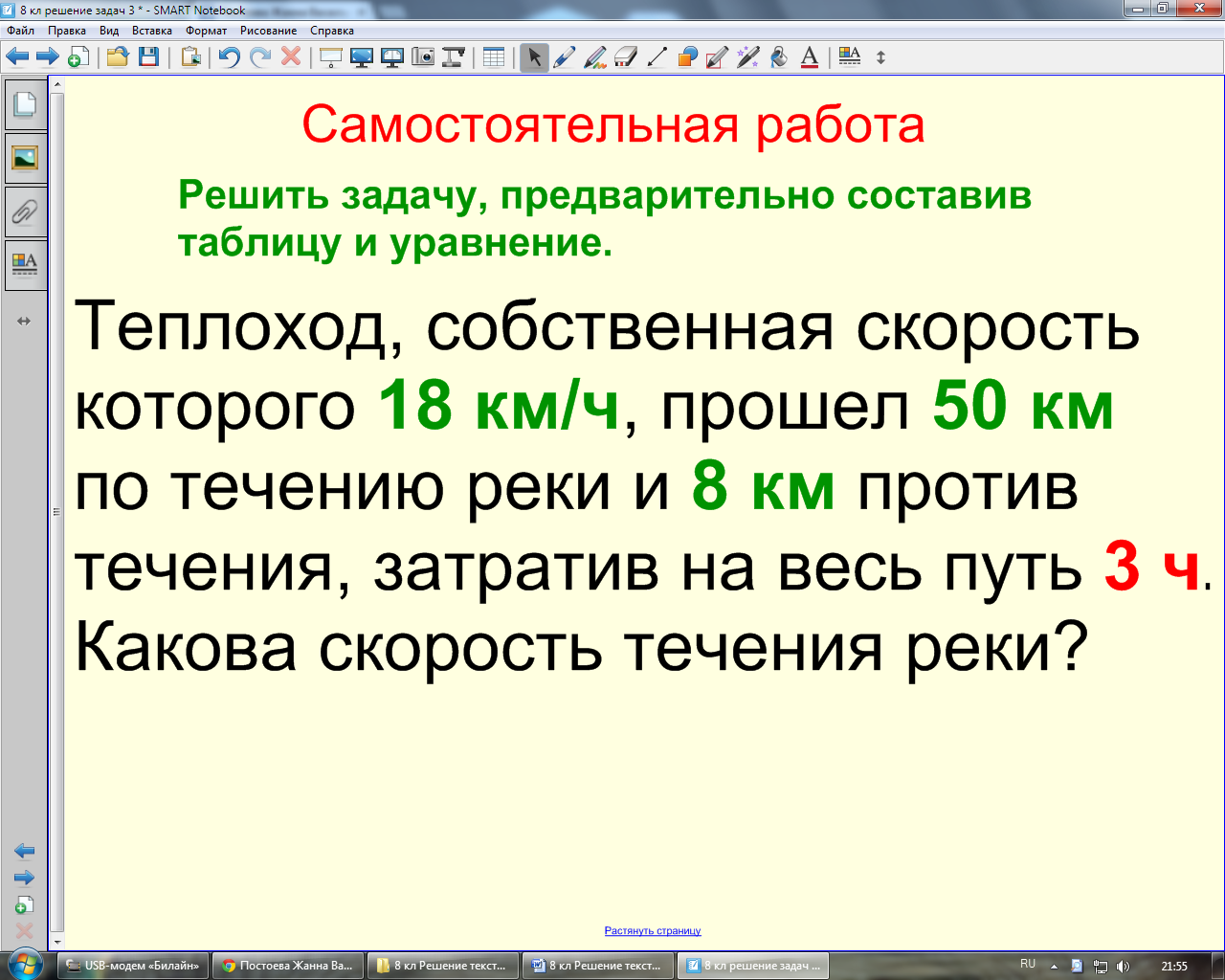Go to next page using sidebar bottom arrow
The height and width of the screenshot is (980, 1225).
pyautogui.click(x=24, y=878)
